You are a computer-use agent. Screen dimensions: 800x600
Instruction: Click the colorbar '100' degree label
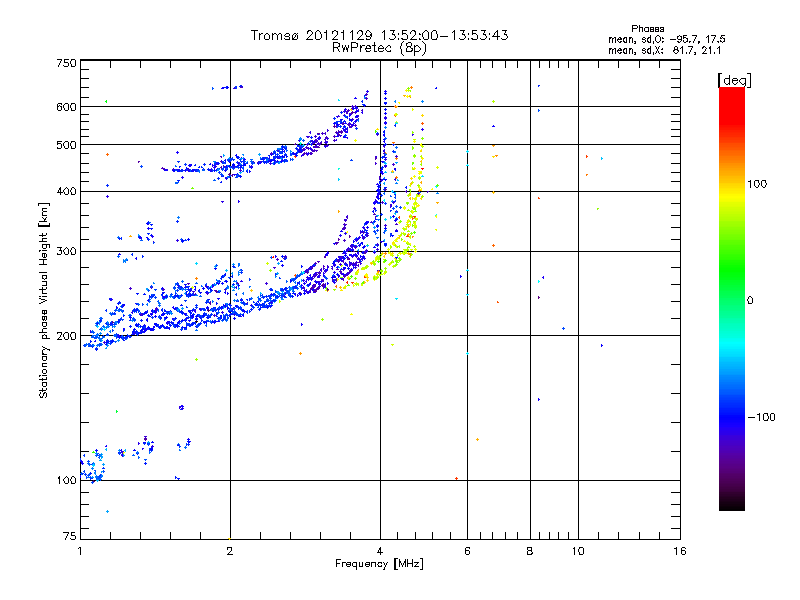tap(757, 184)
